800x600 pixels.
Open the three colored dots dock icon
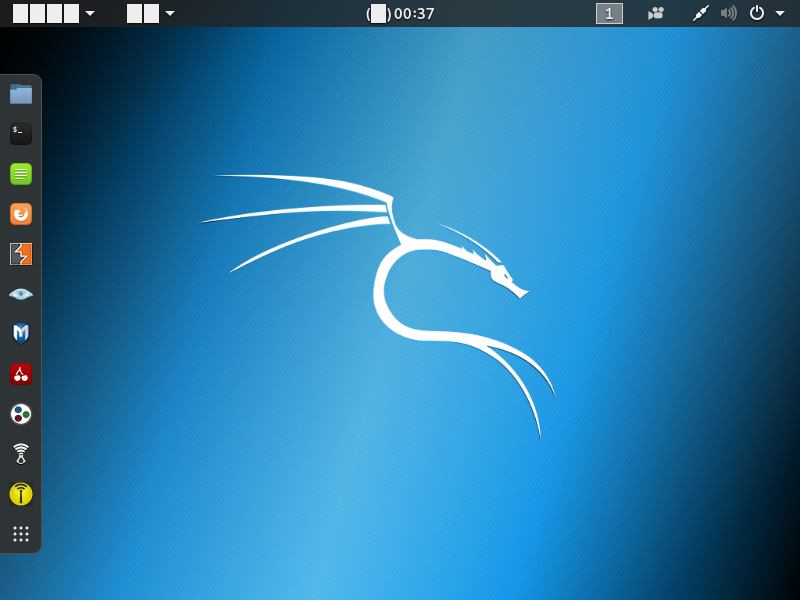click(x=21, y=414)
